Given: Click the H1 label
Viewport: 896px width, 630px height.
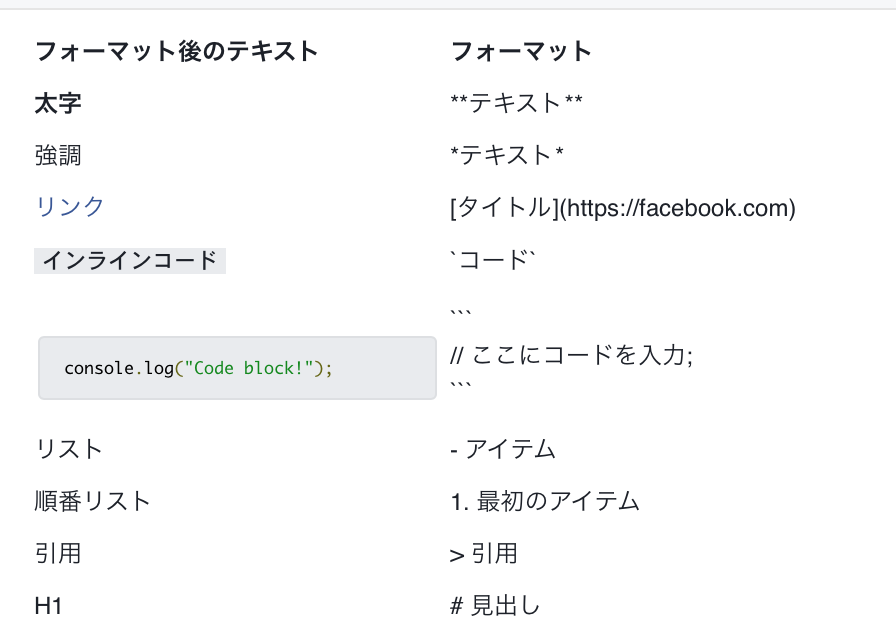Looking at the screenshot, I should pyautogui.click(x=49, y=605).
